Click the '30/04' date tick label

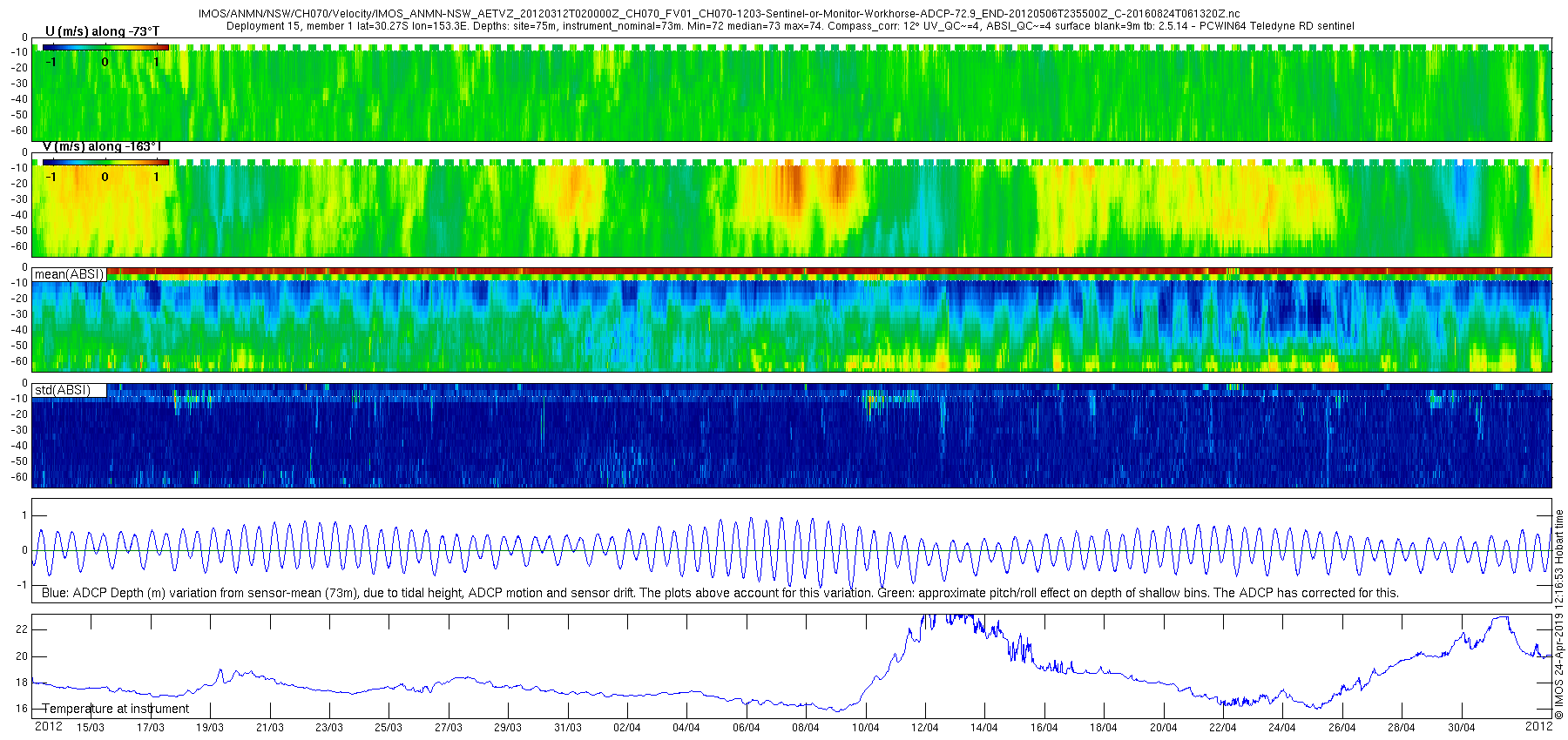coord(1462,728)
